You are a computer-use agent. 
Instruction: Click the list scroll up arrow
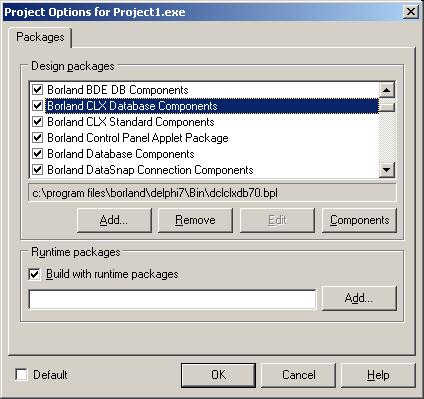point(387,90)
